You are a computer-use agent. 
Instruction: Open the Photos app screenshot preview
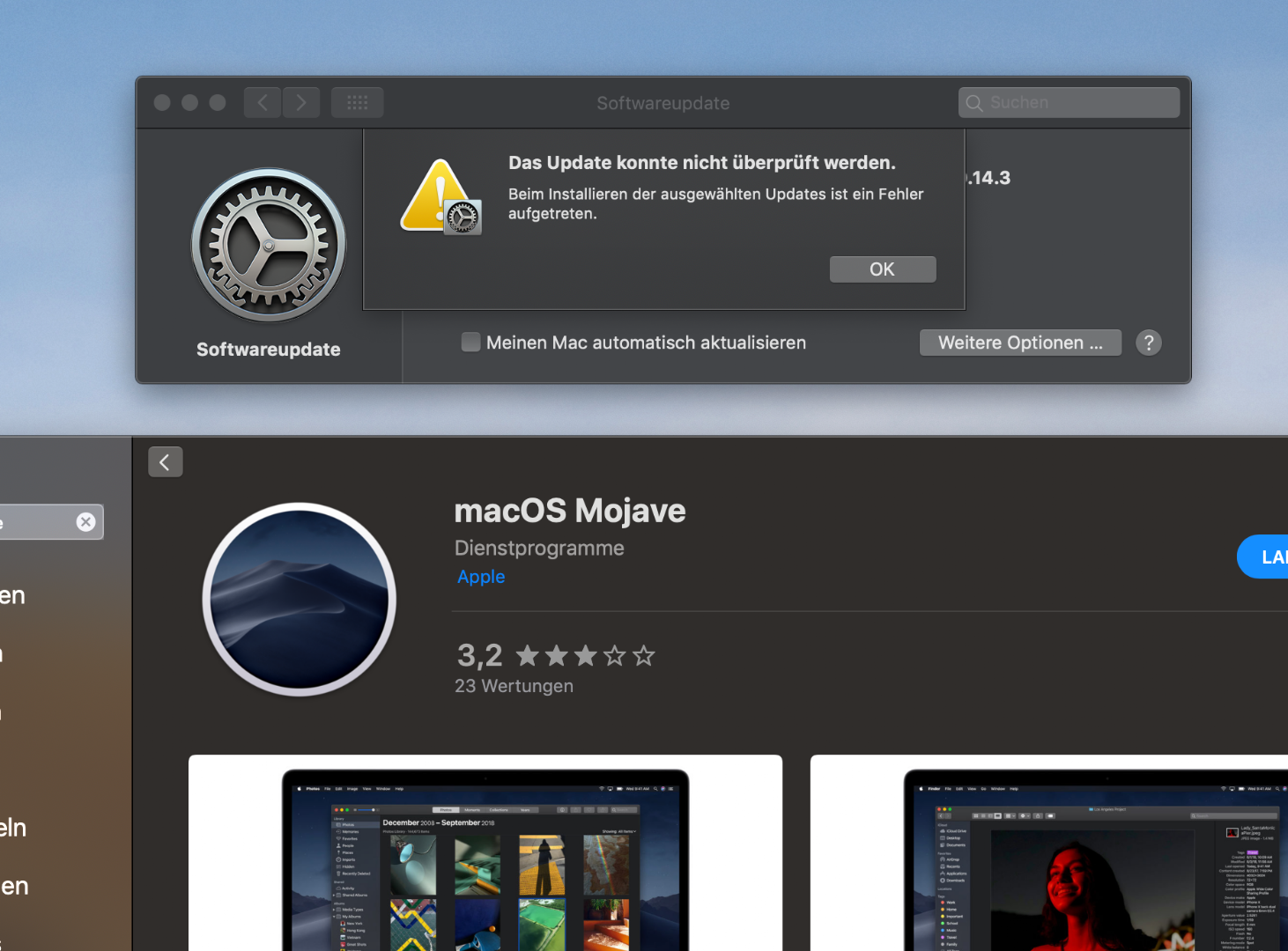pos(485,852)
